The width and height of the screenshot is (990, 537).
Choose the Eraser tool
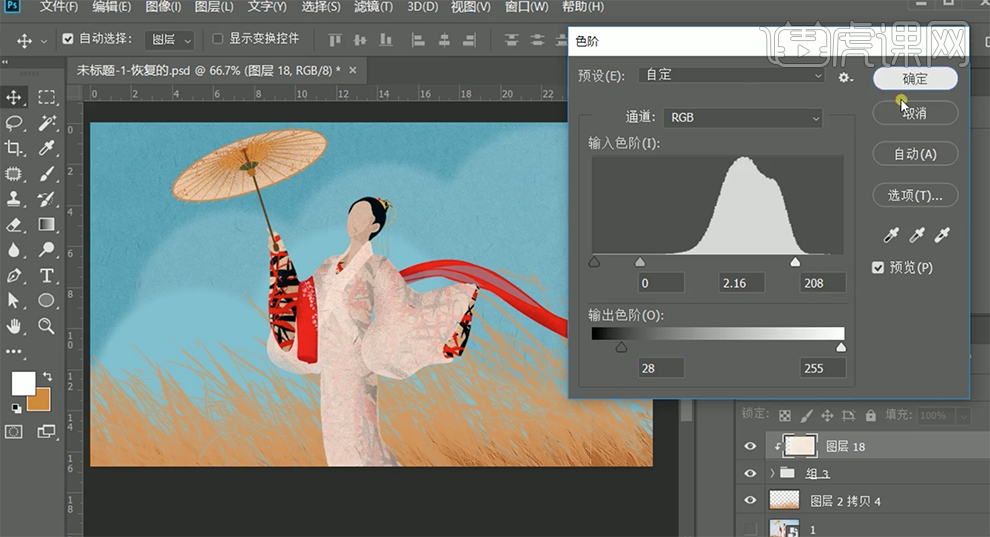click(x=15, y=225)
